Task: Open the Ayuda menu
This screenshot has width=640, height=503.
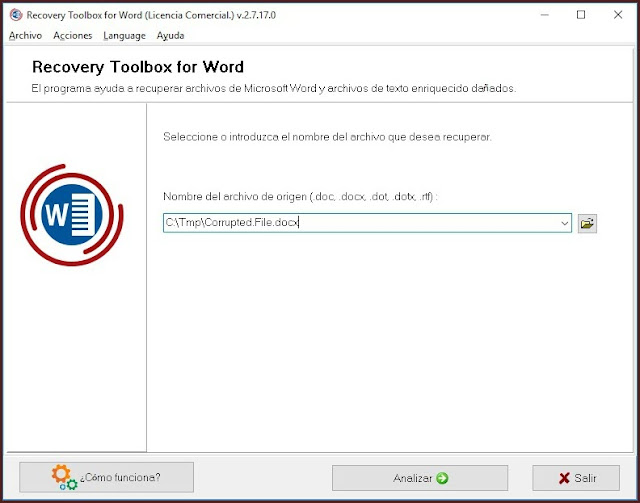Action: (x=170, y=36)
